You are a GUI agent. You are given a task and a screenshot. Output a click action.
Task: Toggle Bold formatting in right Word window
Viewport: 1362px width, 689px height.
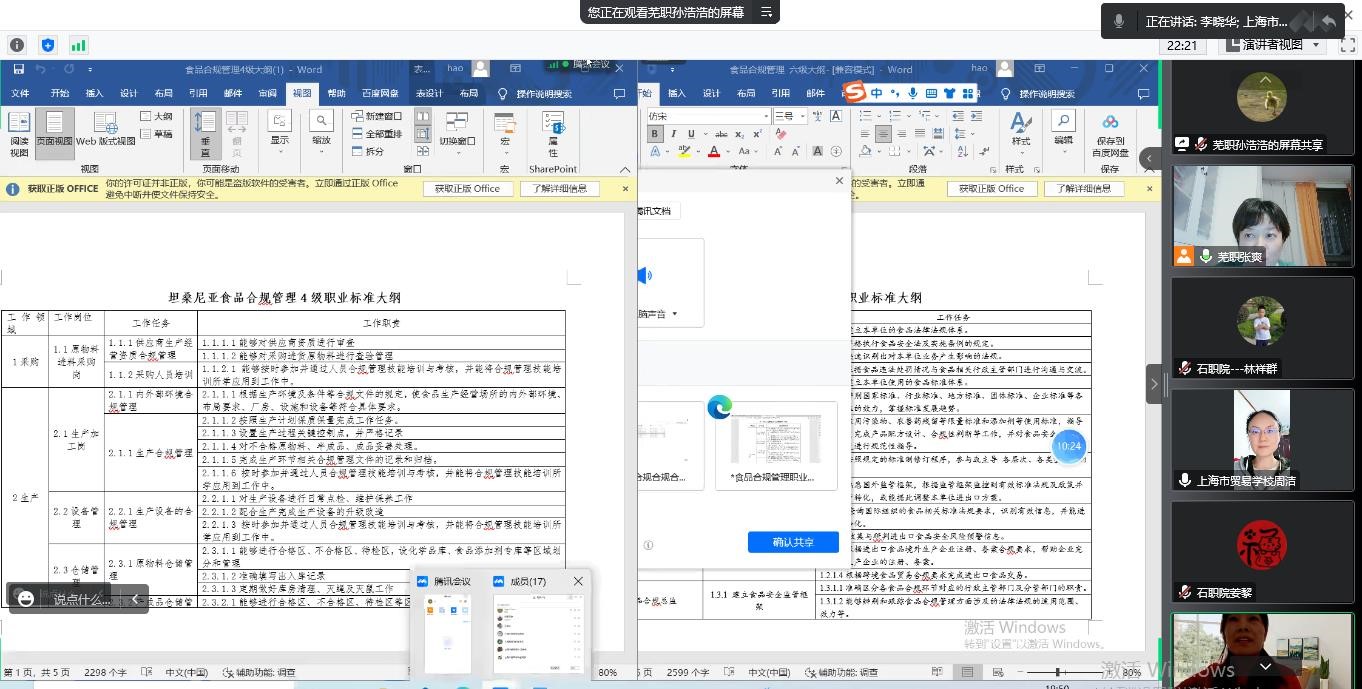click(x=655, y=134)
